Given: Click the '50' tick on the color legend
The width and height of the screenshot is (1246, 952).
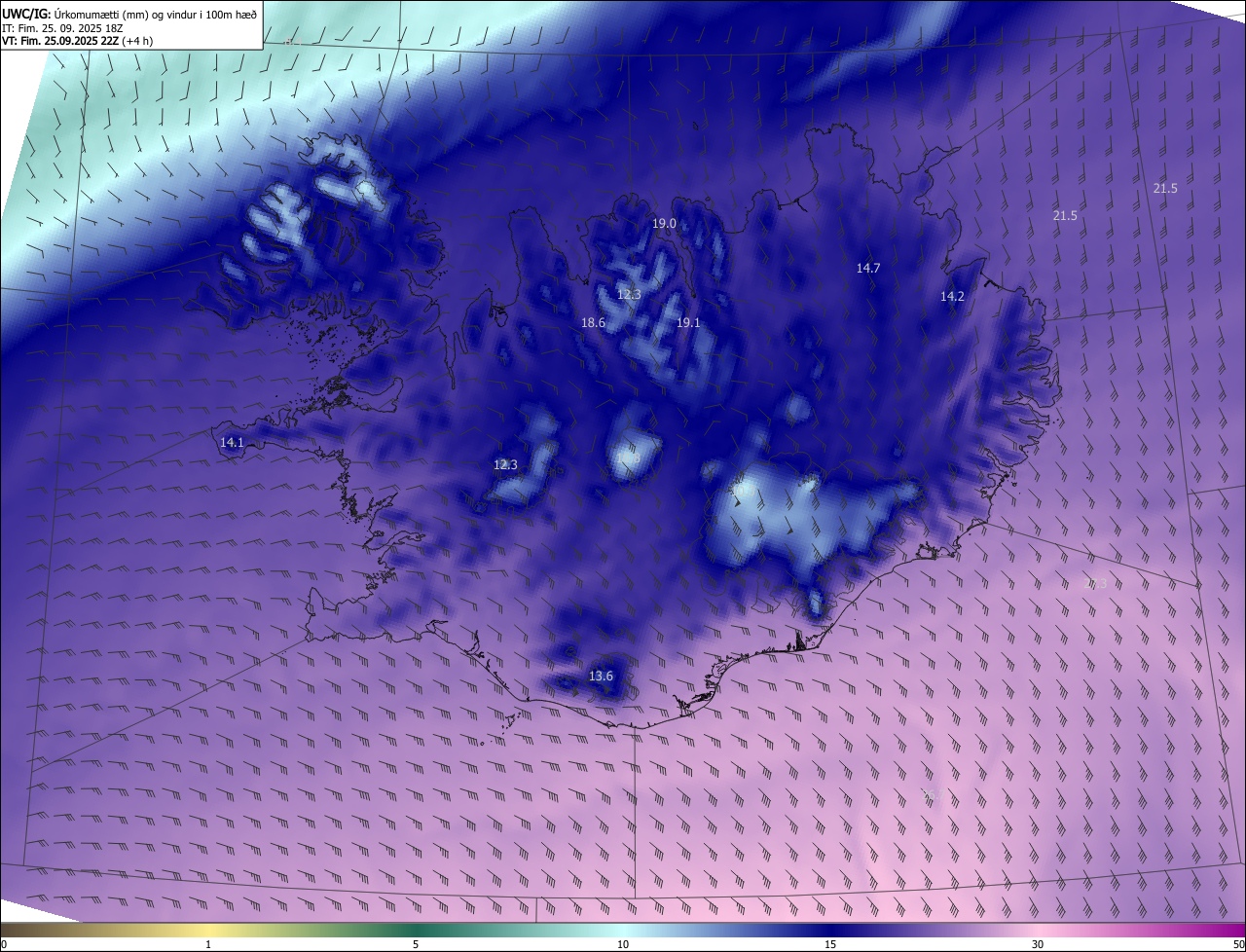Looking at the screenshot, I should tap(1238, 944).
